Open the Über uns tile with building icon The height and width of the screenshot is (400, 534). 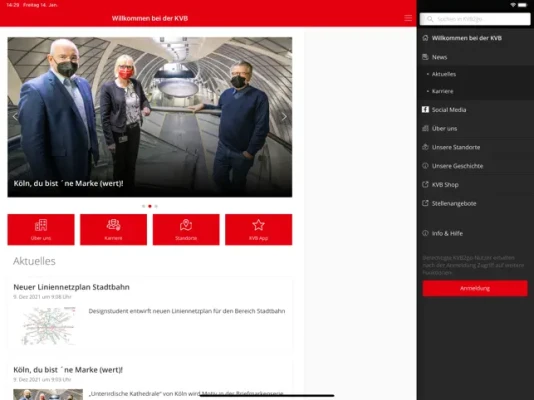(x=41, y=229)
